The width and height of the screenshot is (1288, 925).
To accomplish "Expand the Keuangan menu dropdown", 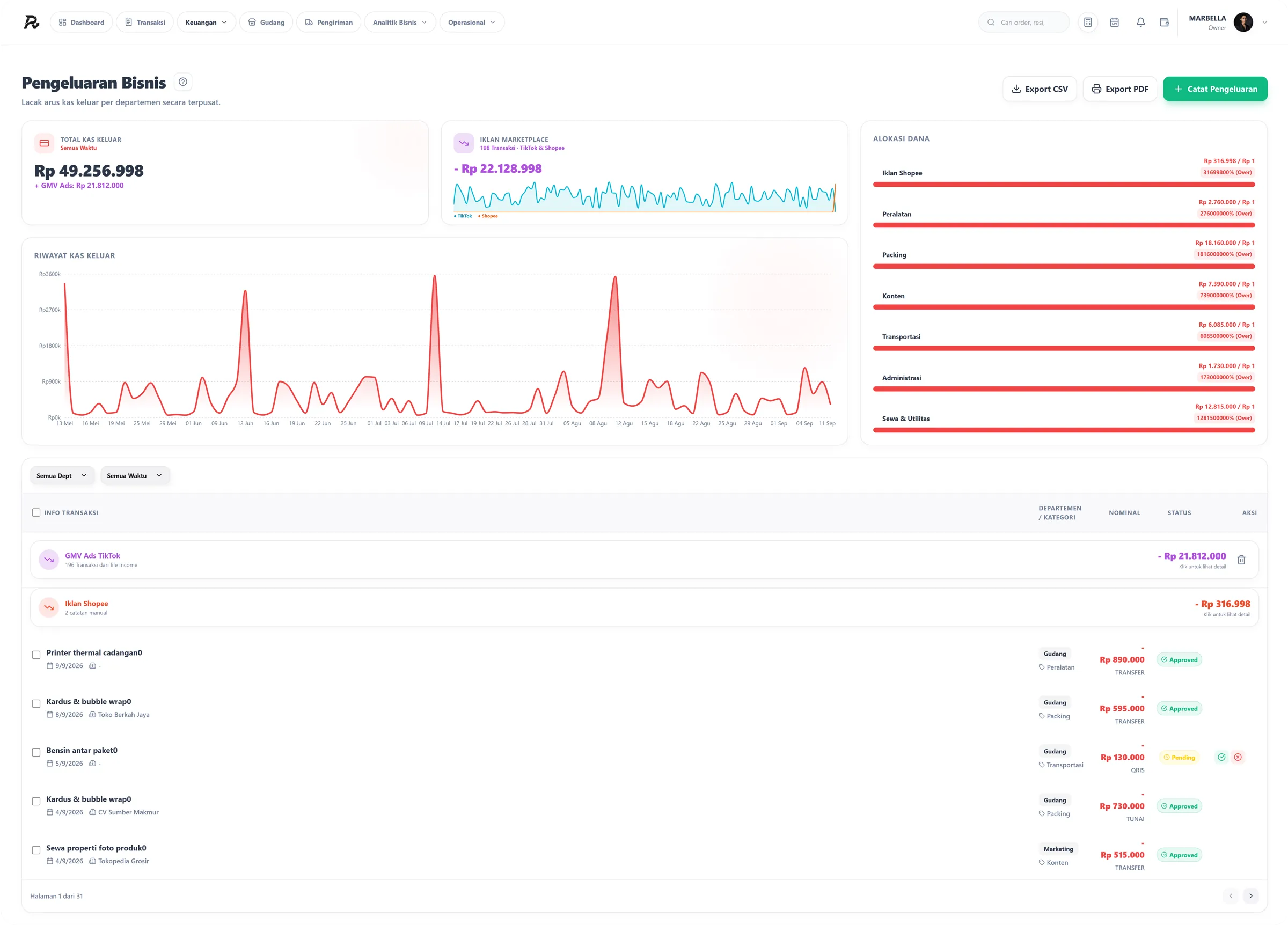I will tap(206, 22).
